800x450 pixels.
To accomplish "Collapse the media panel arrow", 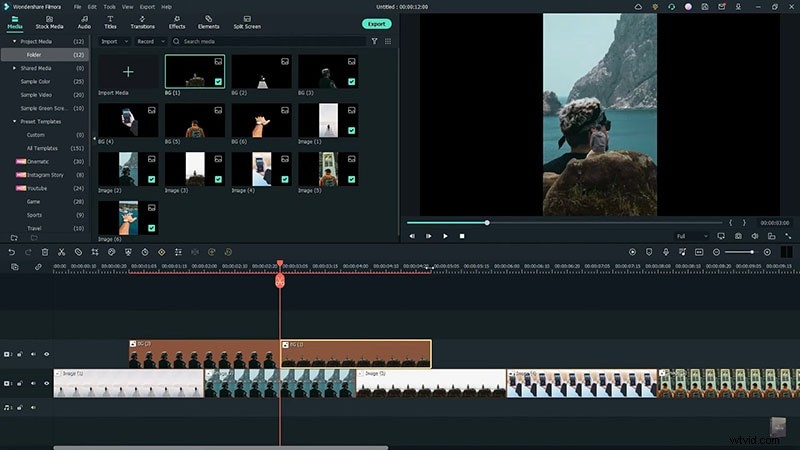I will click(x=94, y=139).
